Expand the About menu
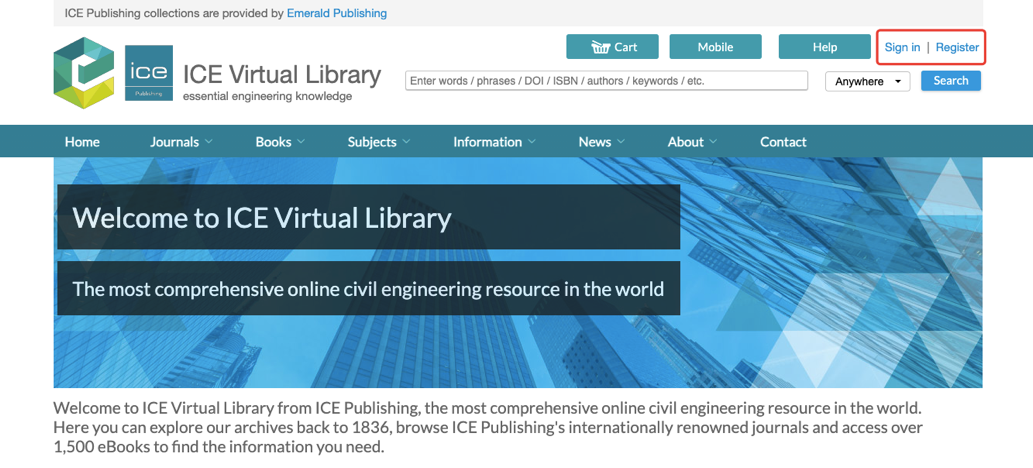Image resolution: width=1033 pixels, height=468 pixels. pos(692,142)
